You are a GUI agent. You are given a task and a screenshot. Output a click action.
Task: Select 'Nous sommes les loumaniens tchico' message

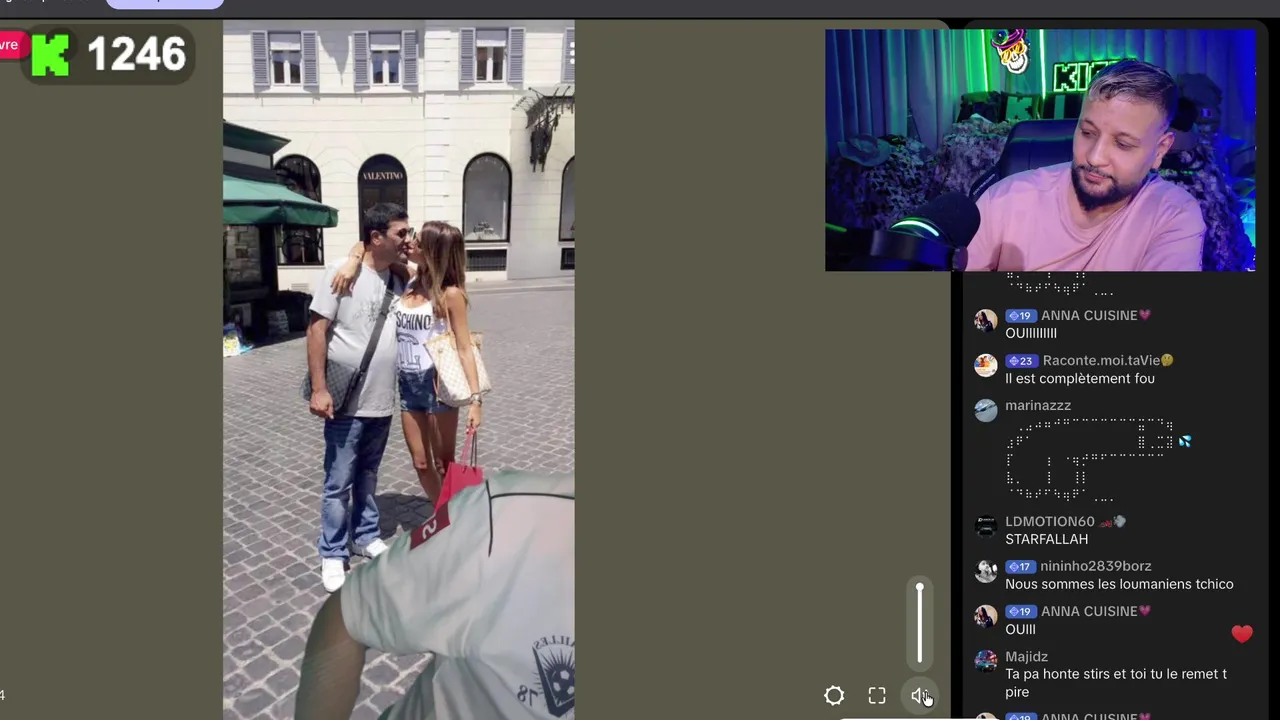[1119, 584]
